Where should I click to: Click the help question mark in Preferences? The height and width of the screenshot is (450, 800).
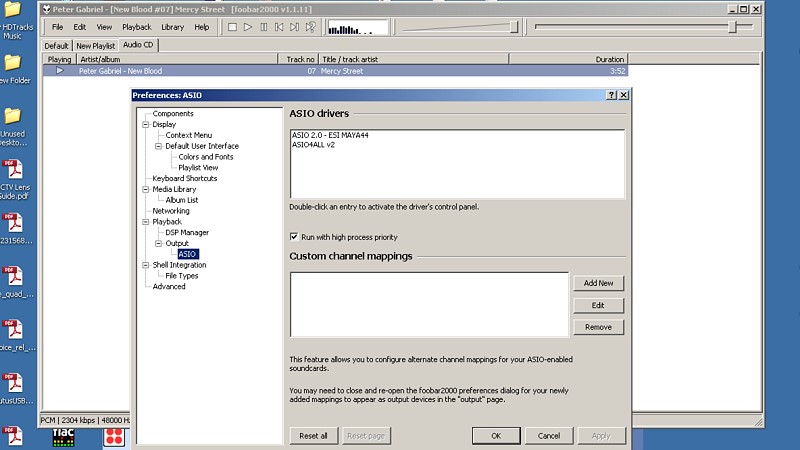click(x=611, y=95)
